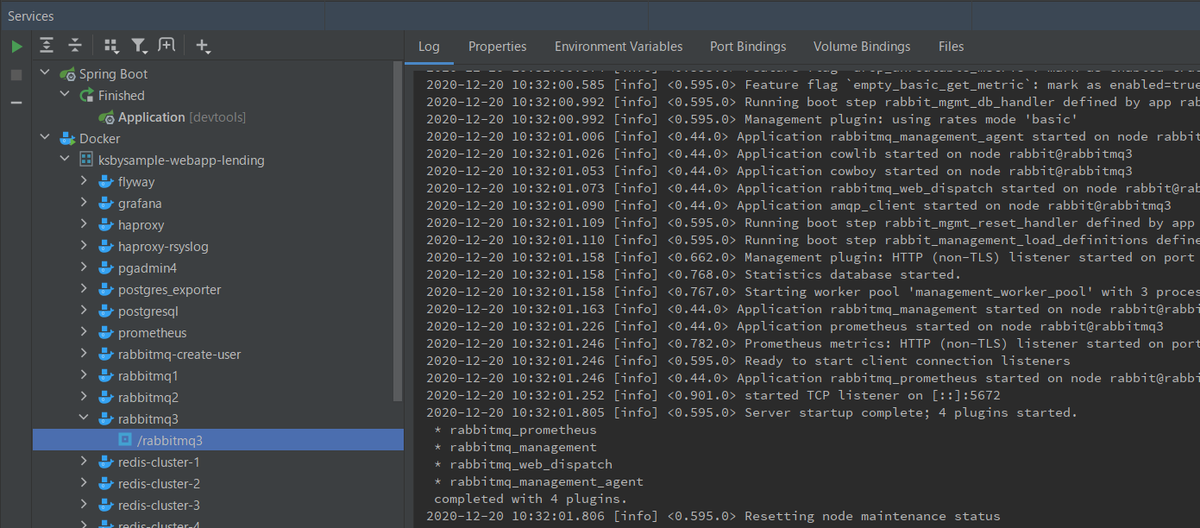Click the whale icon next to rabbitmq1
Viewport: 1200px width, 528px height.
106,376
